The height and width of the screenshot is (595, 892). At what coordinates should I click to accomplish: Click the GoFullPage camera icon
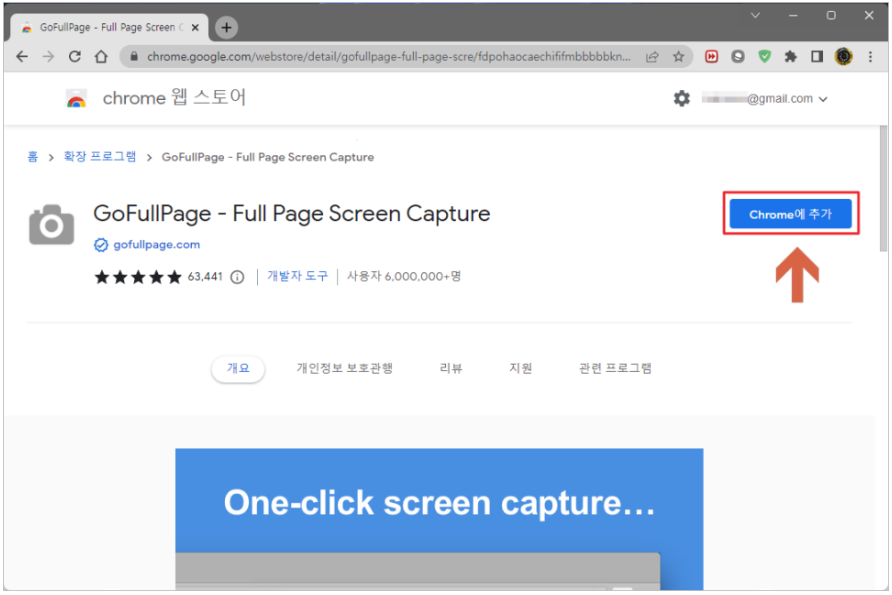tap(52, 225)
